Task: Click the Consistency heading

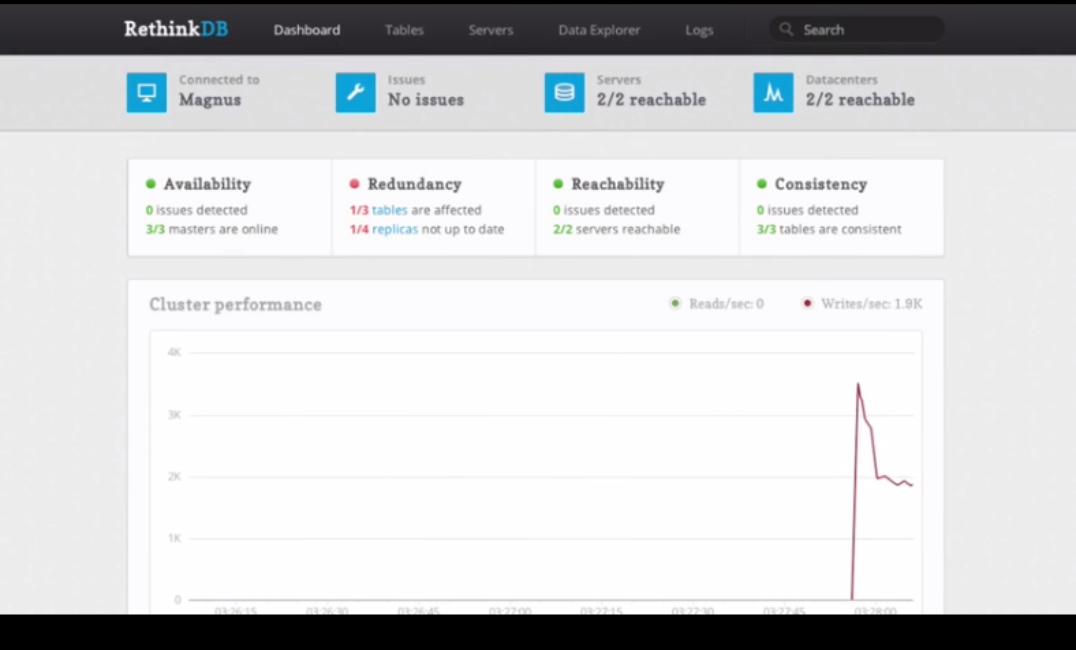Action: (821, 184)
